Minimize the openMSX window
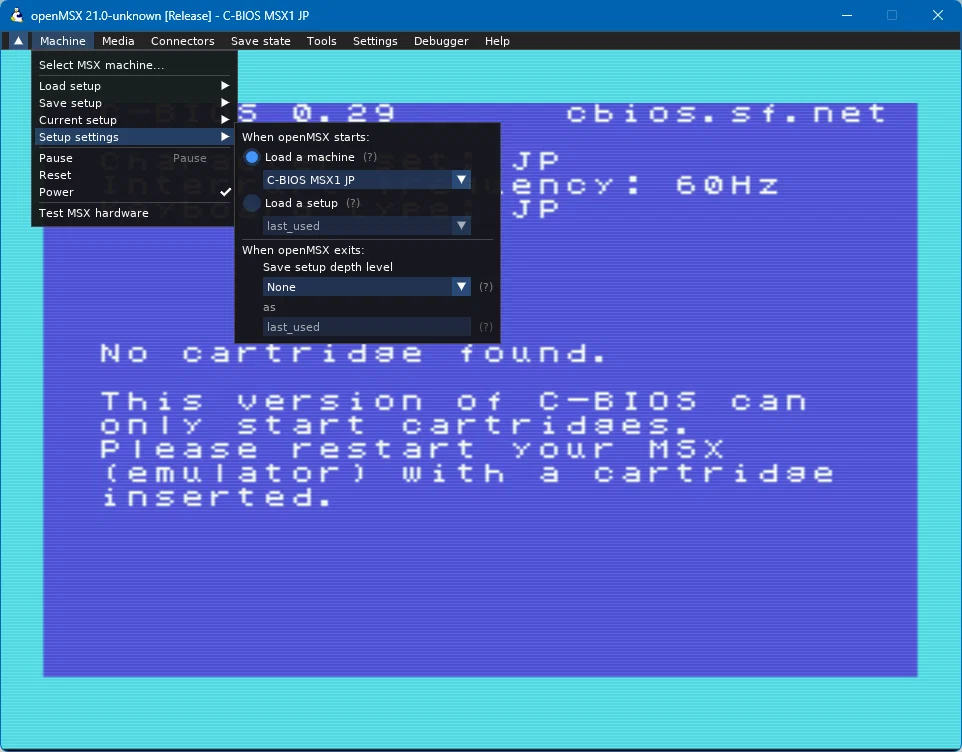The height and width of the screenshot is (752, 962). (x=847, y=15)
